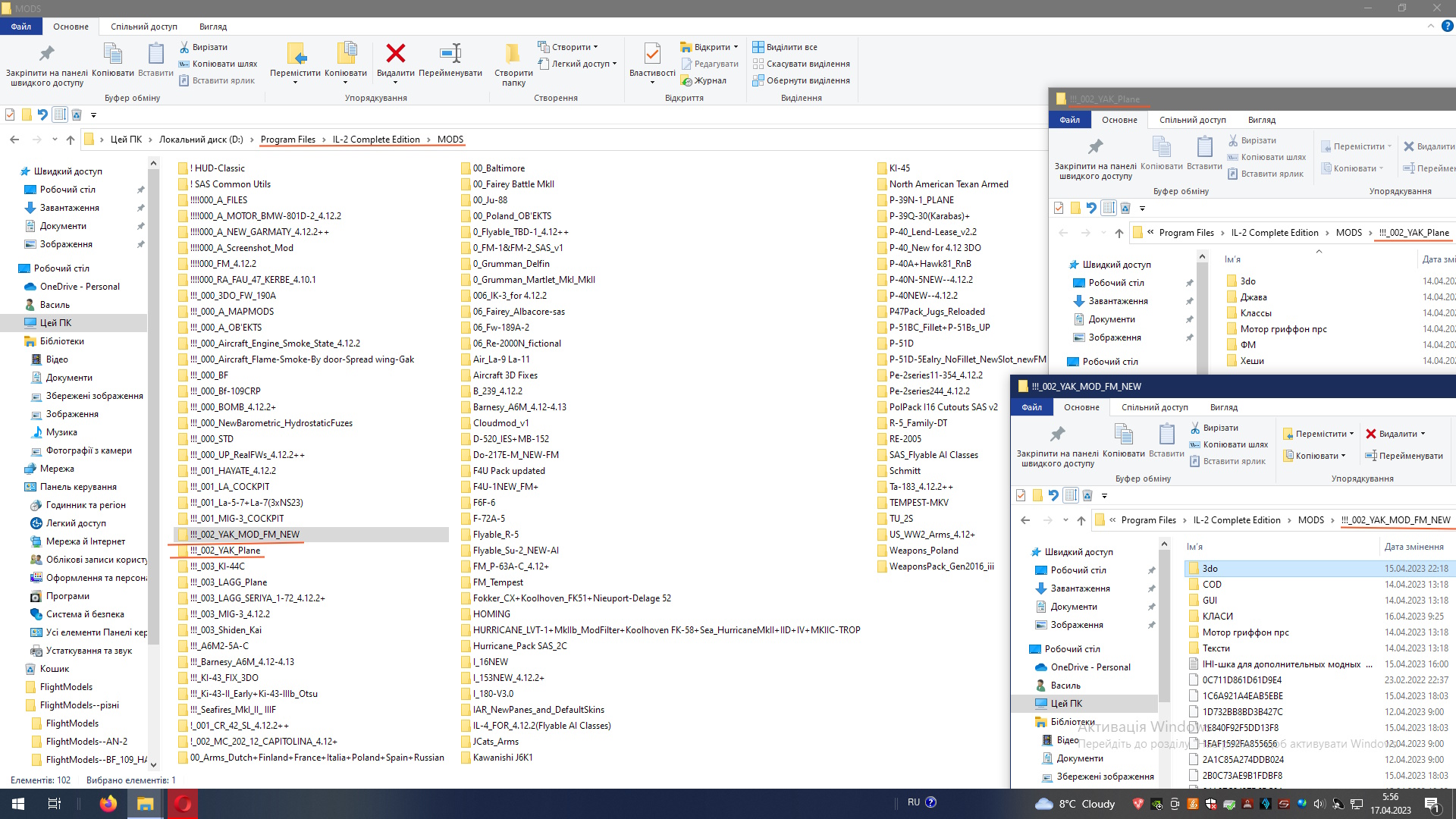The image size is (1456, 819).
Task: Select the !!!_002_YAK_Plane folder
Action: tap(224, 551)
